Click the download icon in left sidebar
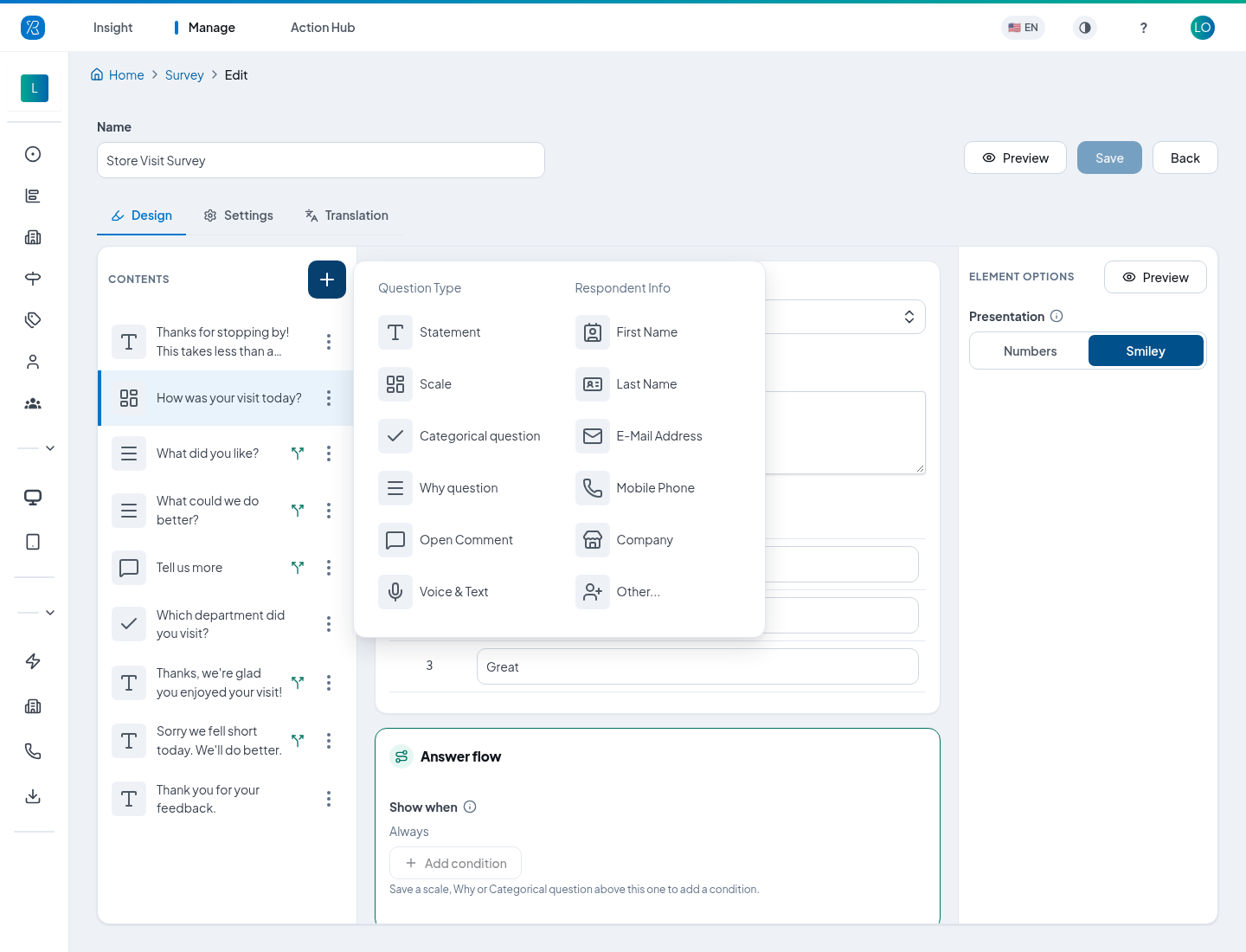The width and height of the screenshot is (1246, 952). tap(33, 796)
